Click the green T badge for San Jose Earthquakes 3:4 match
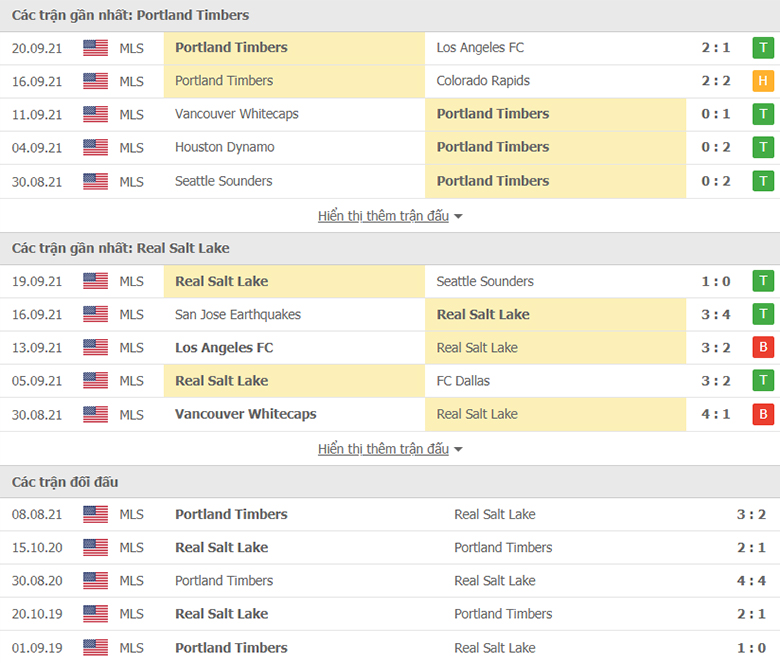 click(763, 314)
